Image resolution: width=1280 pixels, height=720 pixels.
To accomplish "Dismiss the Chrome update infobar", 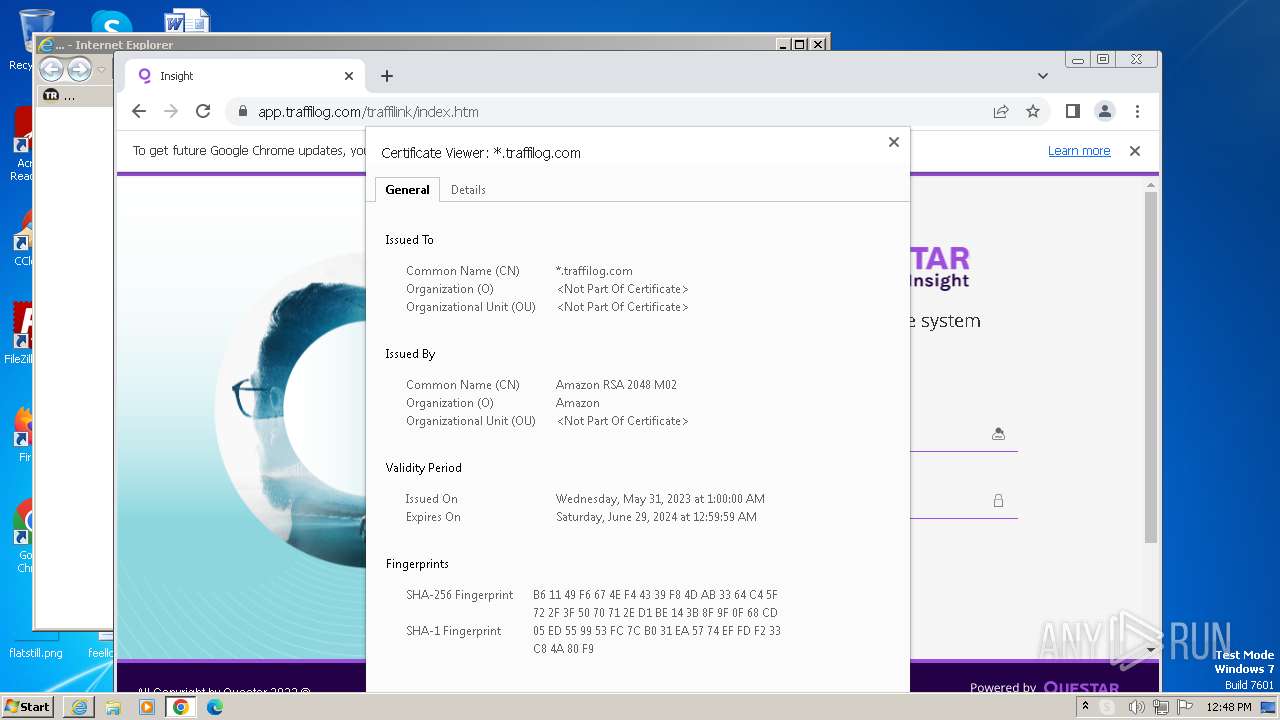I will point(1135,151).
